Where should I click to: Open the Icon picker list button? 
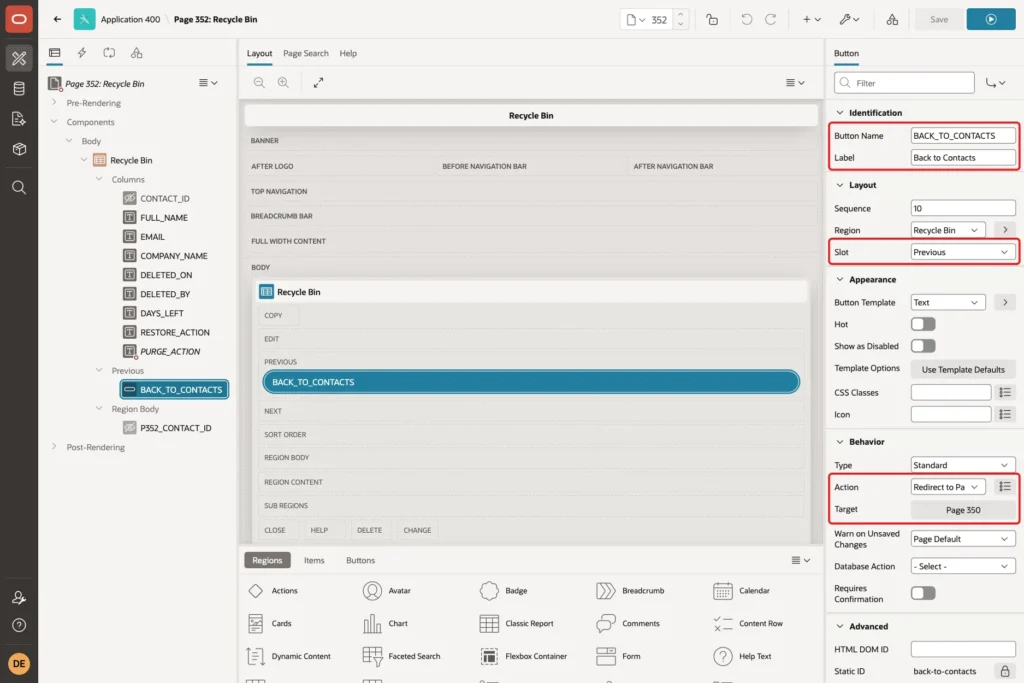coord(1004,415)
